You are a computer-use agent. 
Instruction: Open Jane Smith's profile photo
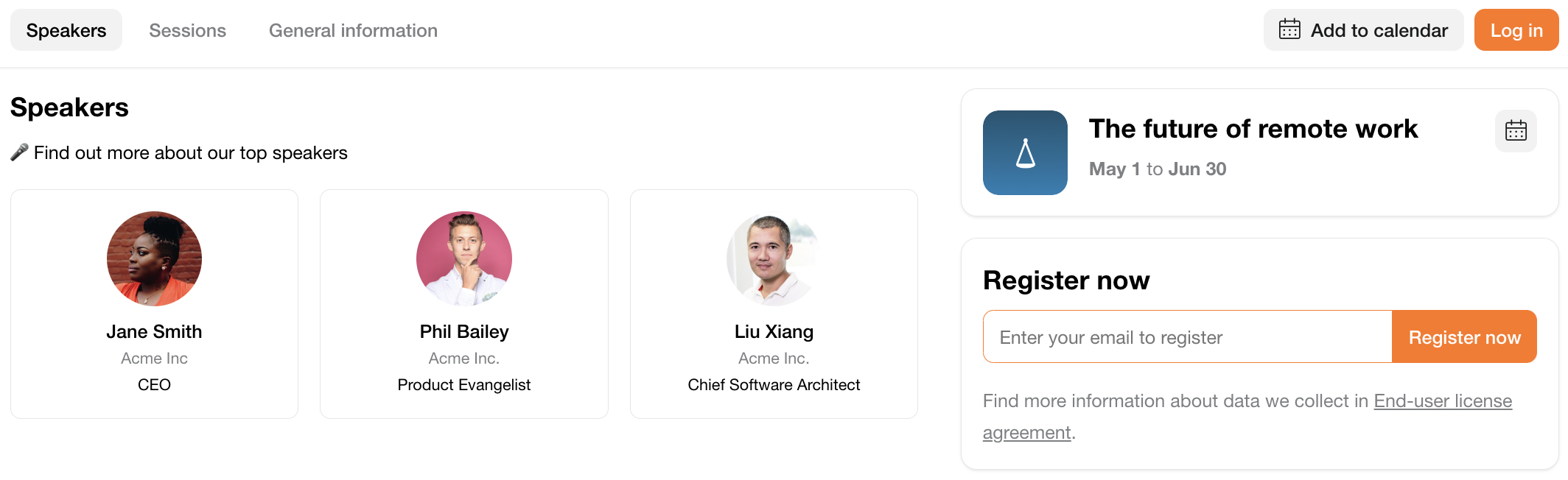tap(154, 258)
